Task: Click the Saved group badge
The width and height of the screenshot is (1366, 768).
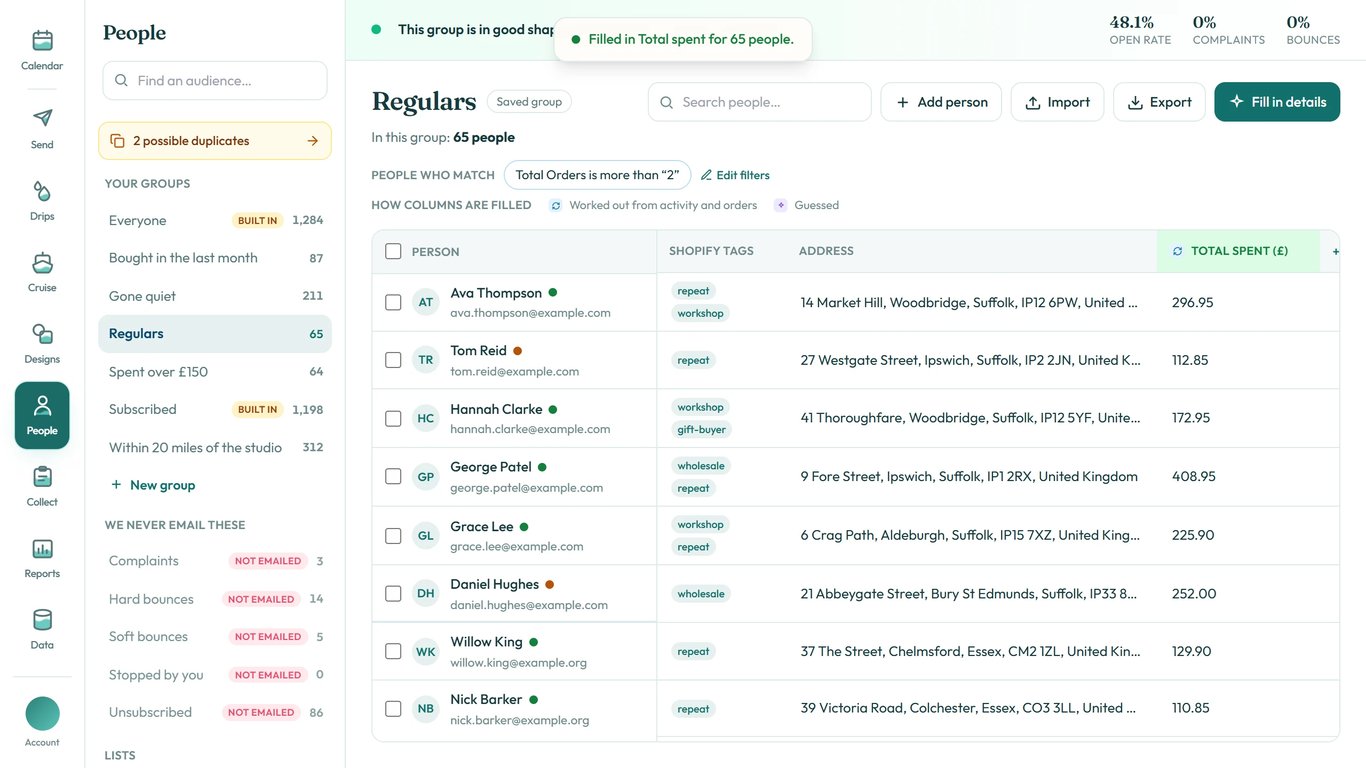Action: coord(529,102)
